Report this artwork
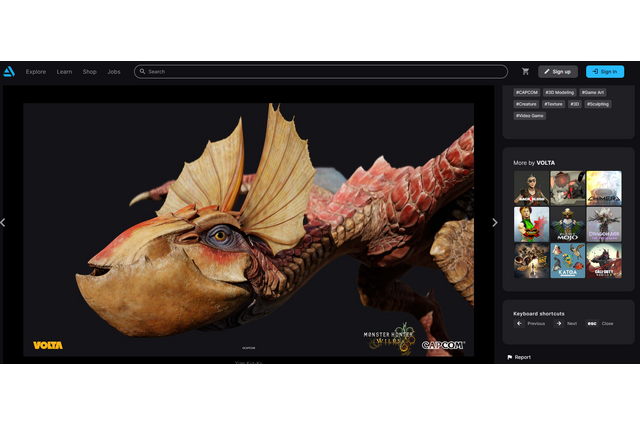This screenshot has height=426, width=640. click(519, 357)
